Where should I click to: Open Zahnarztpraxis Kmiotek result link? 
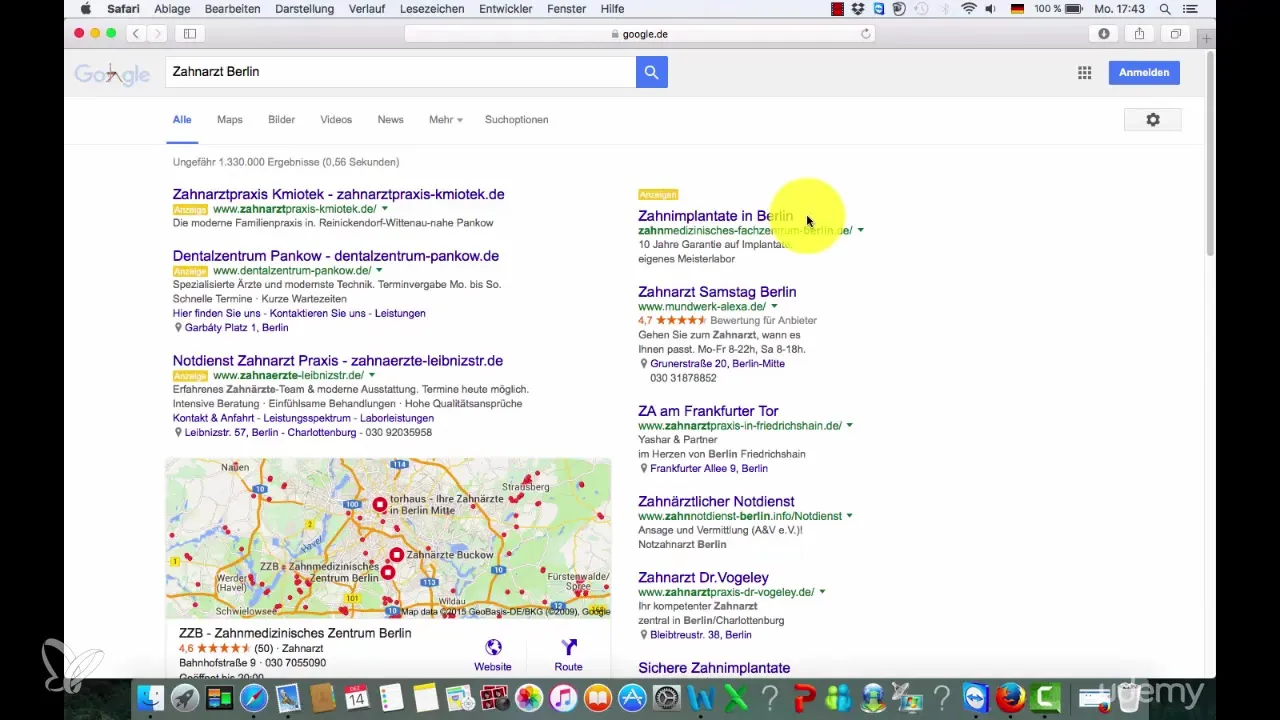click(x=338, y=194)
